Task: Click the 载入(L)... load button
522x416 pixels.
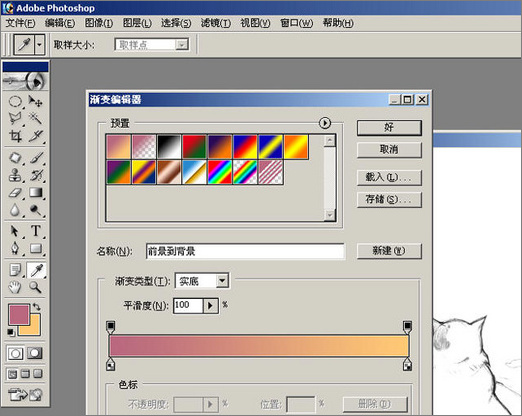Action: (x=389, y=177)
